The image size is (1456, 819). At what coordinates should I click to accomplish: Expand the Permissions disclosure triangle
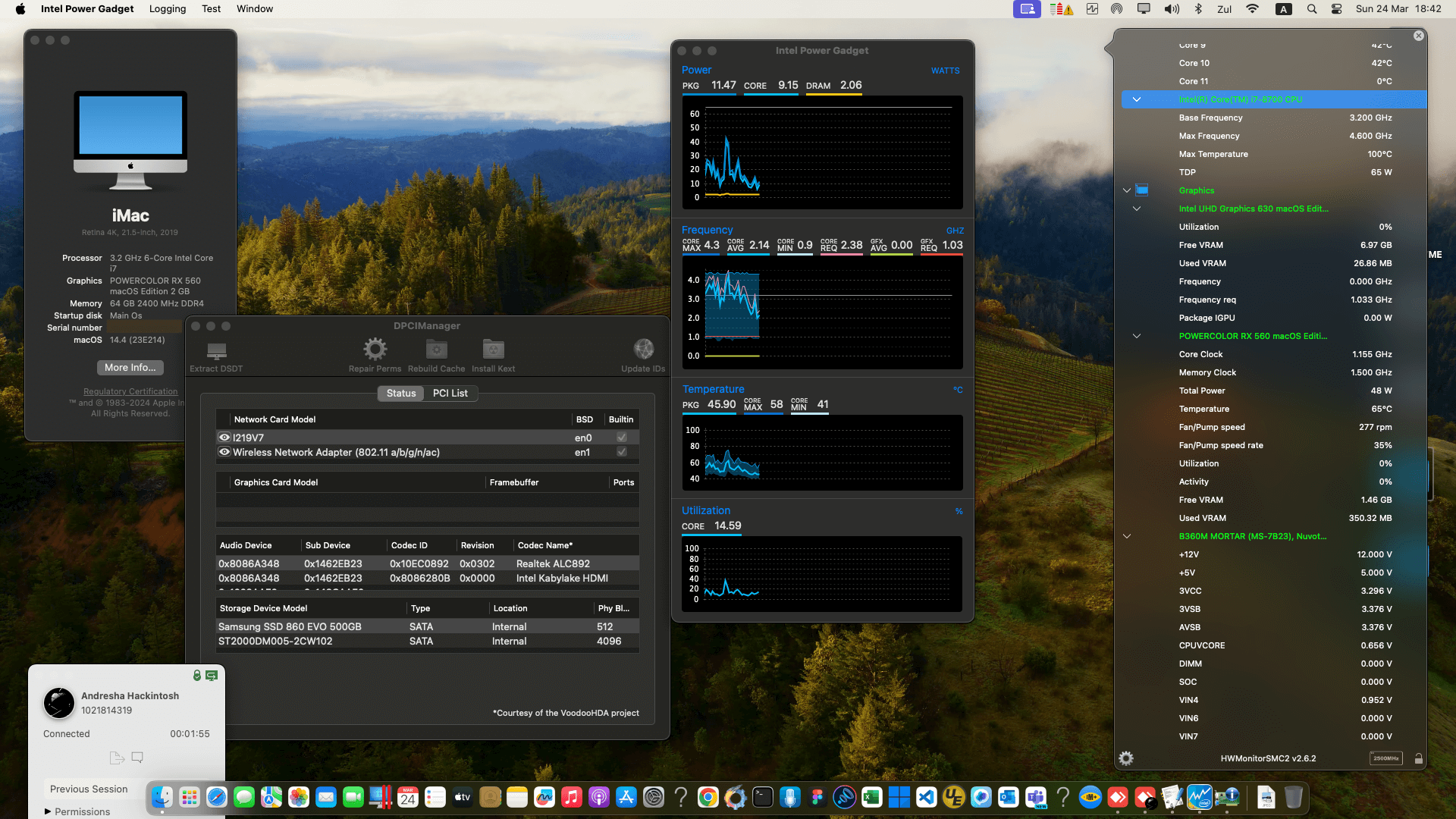(49, 811)
